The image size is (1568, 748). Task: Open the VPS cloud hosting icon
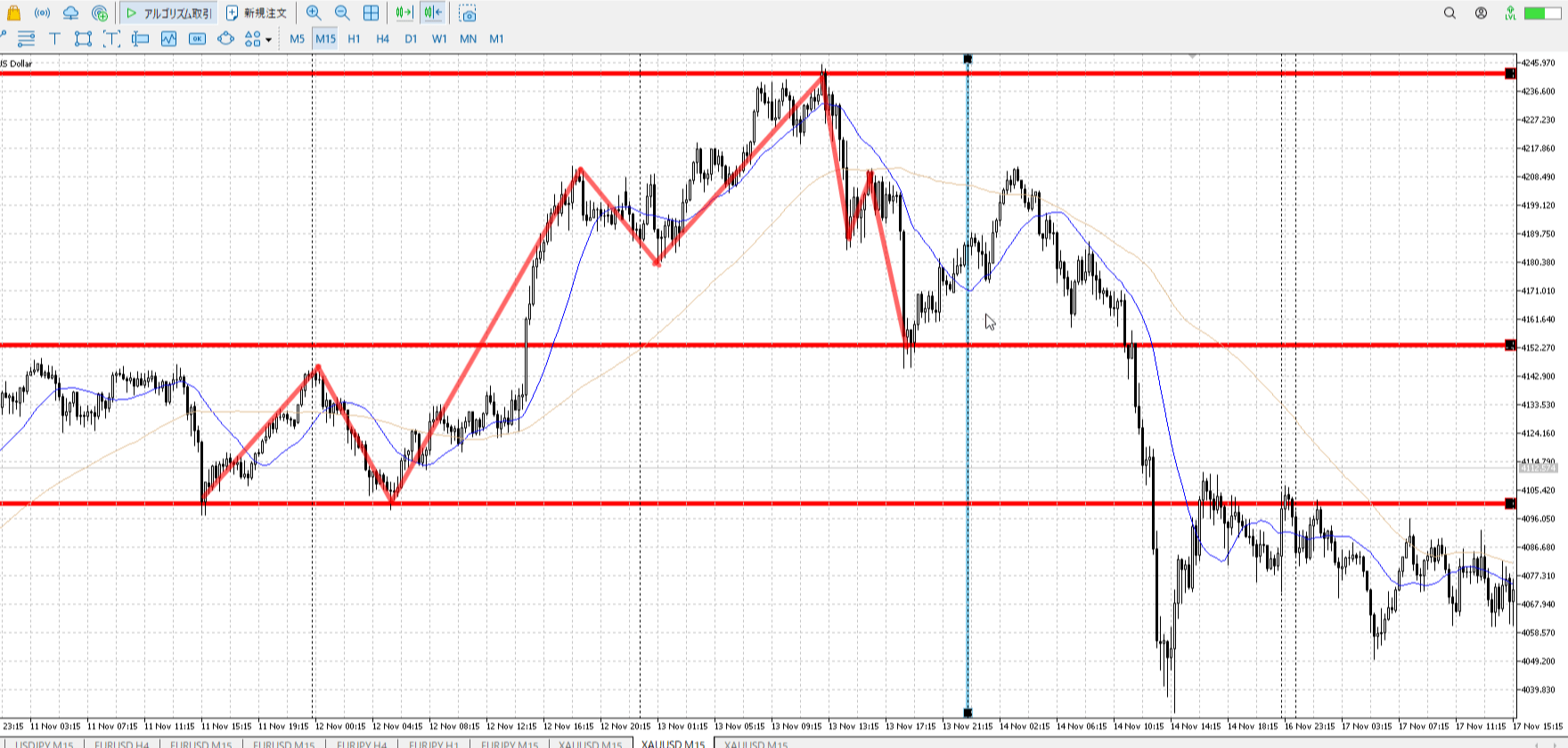70,13
